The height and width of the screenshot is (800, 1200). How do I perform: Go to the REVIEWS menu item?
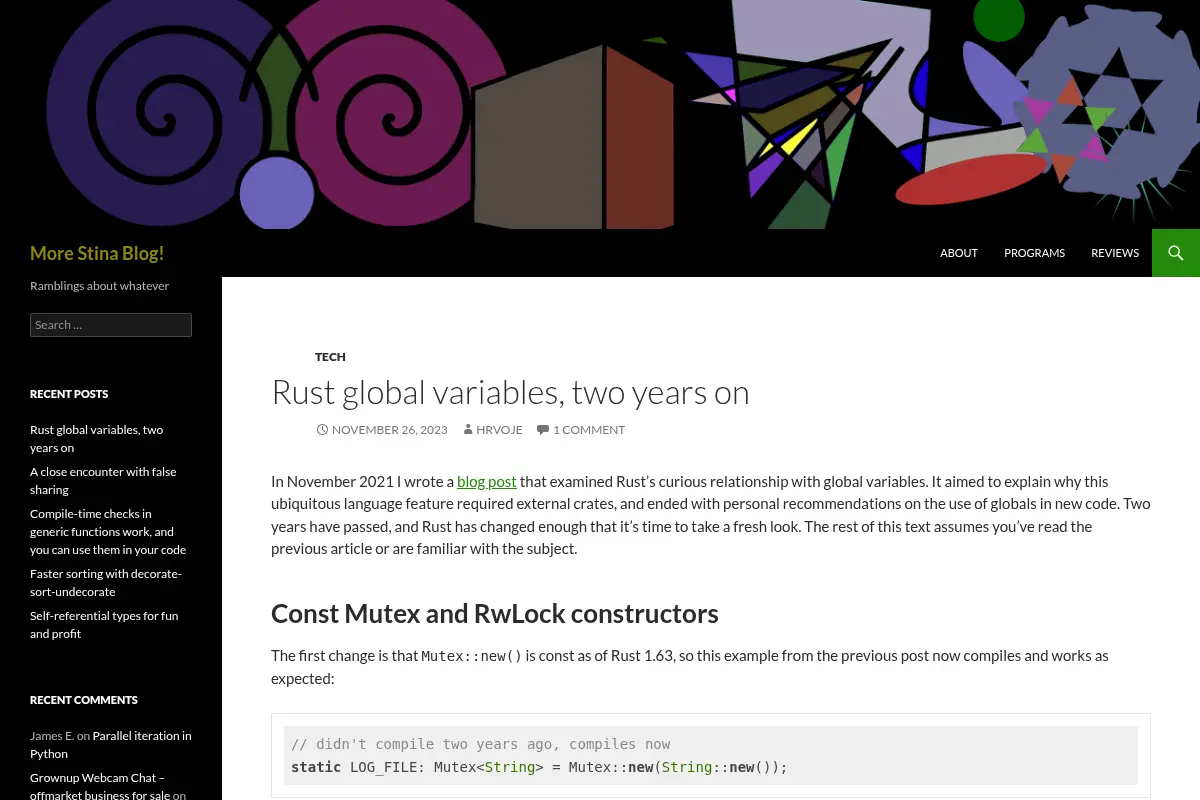point(1115,253)
